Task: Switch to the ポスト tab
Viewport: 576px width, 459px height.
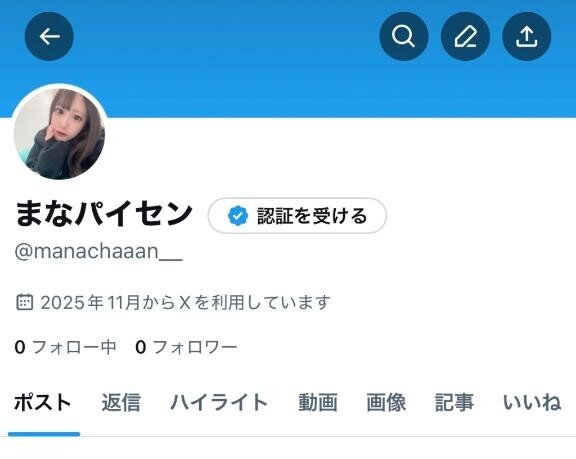Action: (43, 402)
